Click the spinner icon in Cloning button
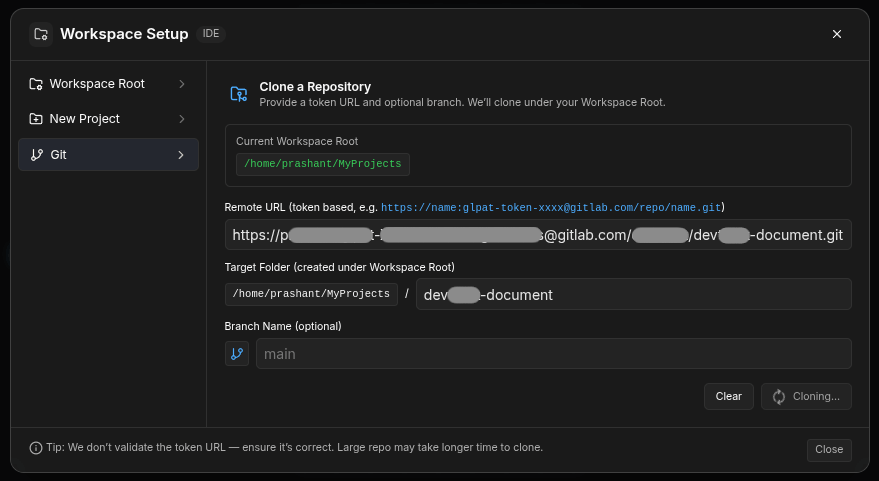 coord(779,397)
